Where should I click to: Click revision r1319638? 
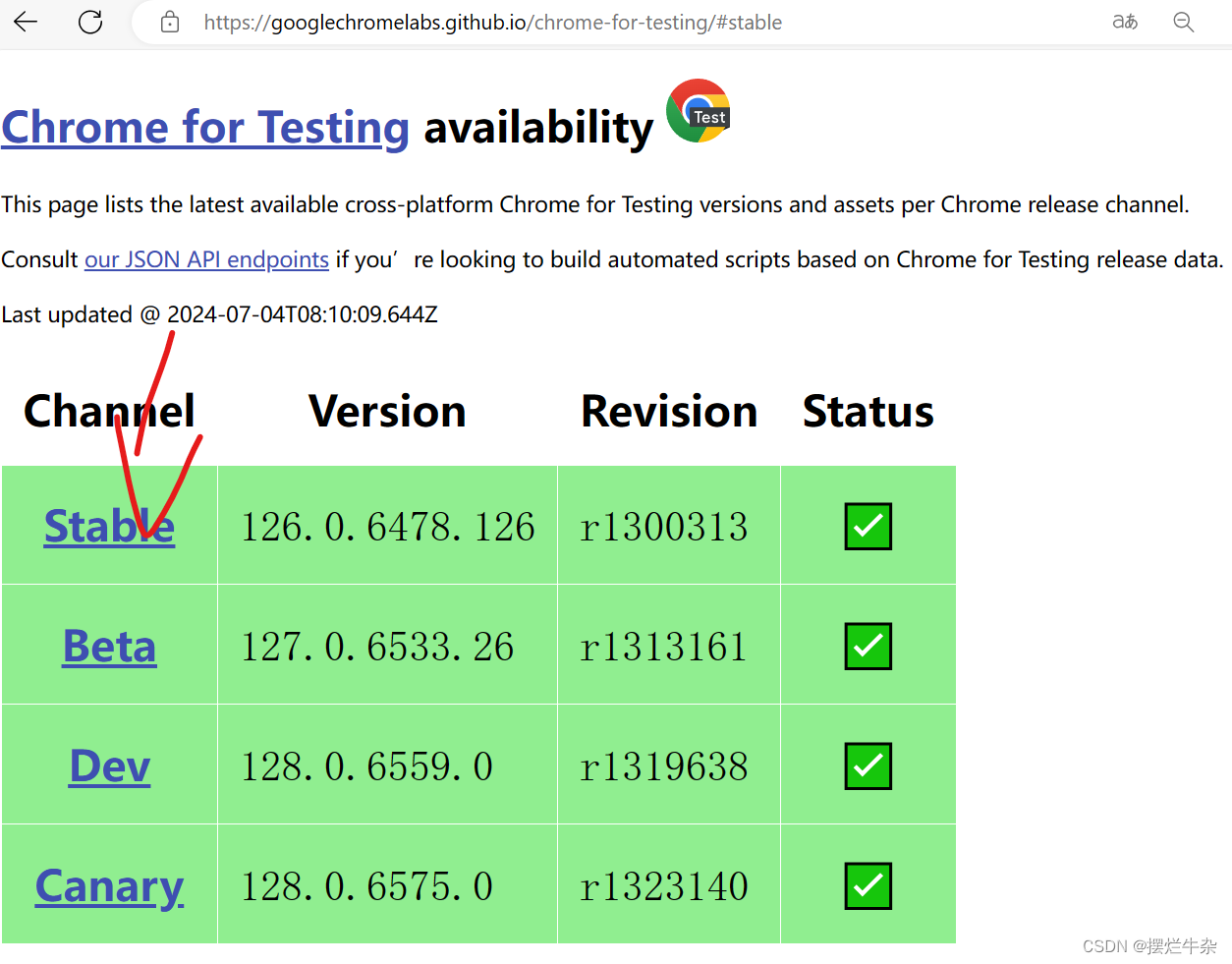tap(664, 766)
